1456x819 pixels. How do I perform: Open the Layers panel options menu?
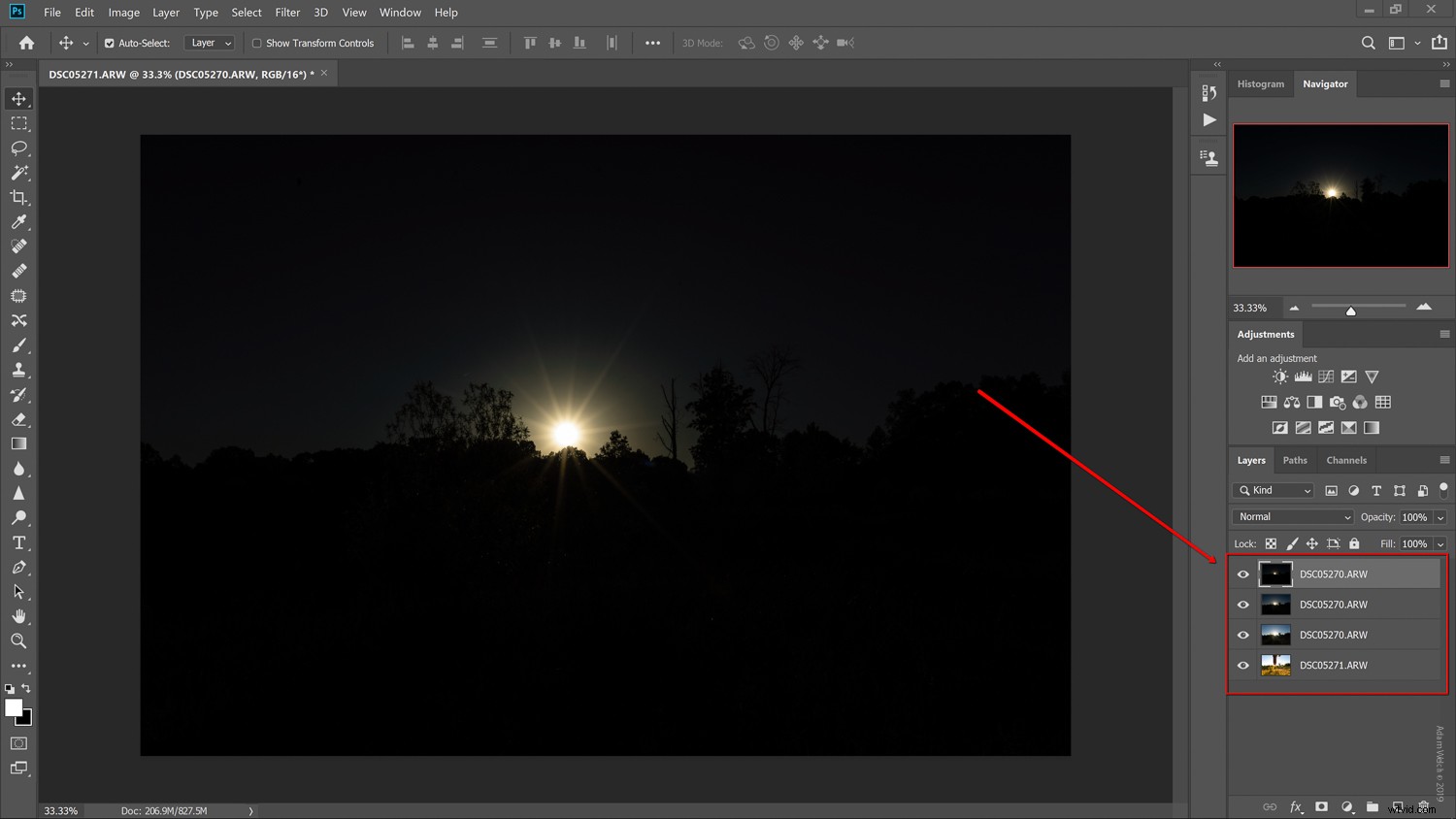pos(1442,460)
